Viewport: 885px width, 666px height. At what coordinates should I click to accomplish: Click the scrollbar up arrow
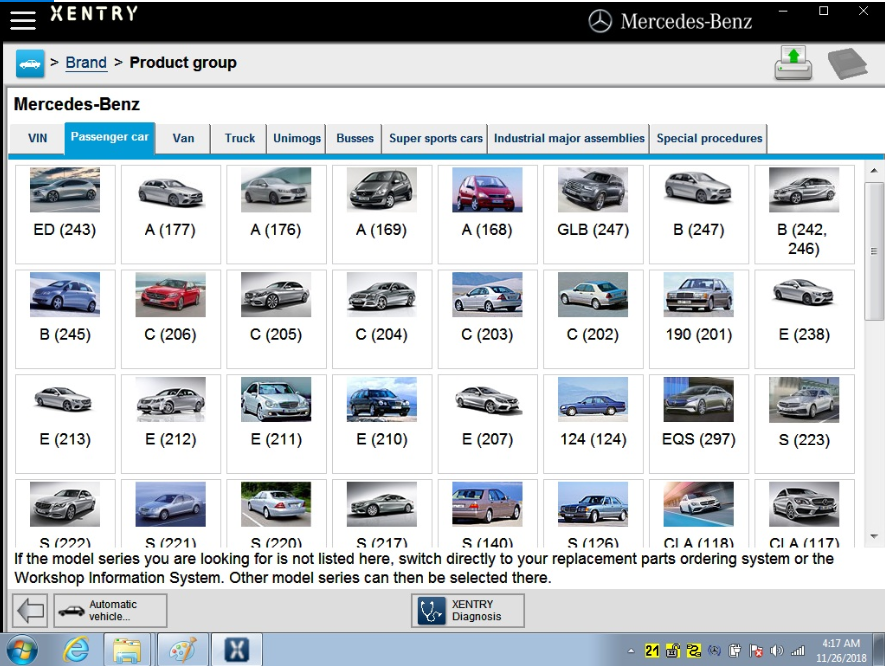pyautogui.click(x=874, y=170)
